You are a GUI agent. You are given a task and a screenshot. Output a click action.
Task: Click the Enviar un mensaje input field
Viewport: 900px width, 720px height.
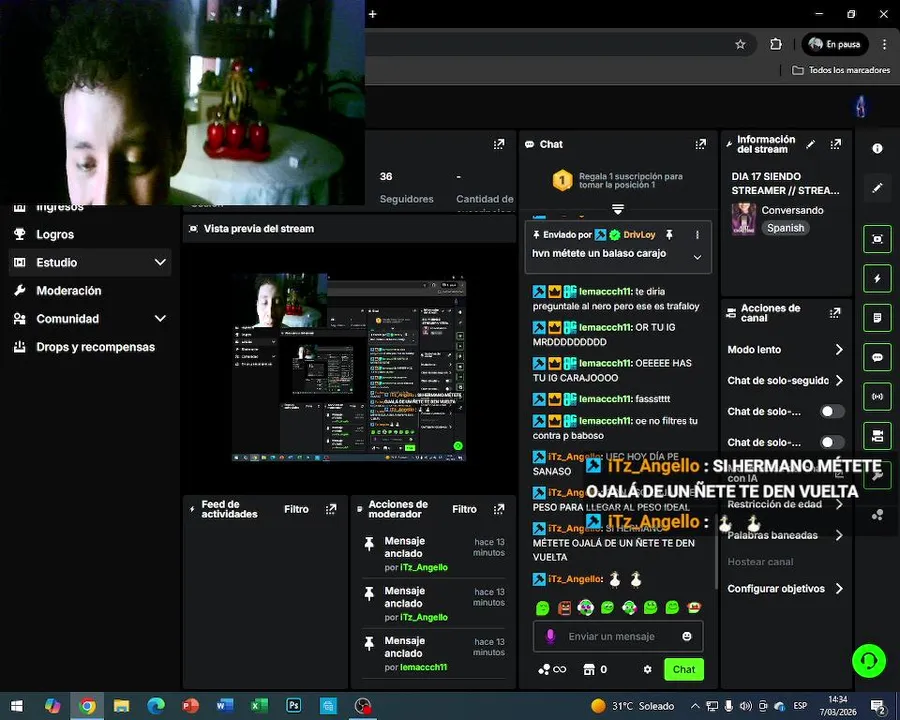coord(618,636)
